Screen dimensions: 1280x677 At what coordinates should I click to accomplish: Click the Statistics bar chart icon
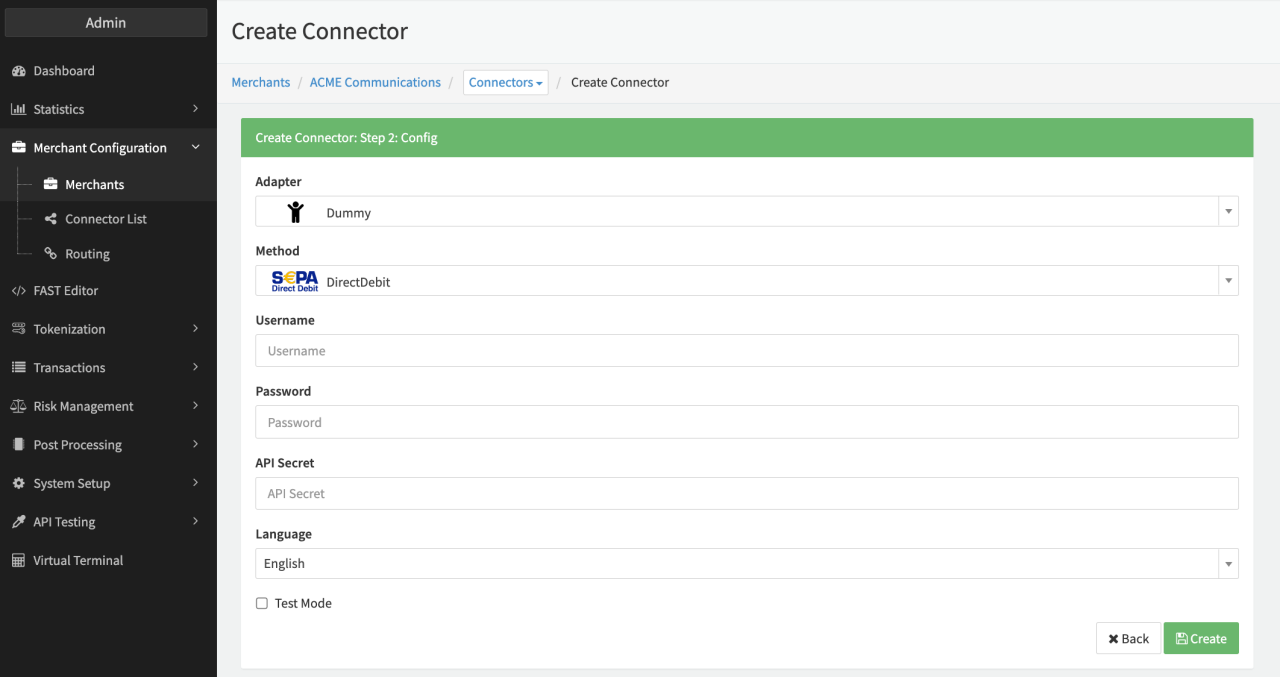pos(18,109)
